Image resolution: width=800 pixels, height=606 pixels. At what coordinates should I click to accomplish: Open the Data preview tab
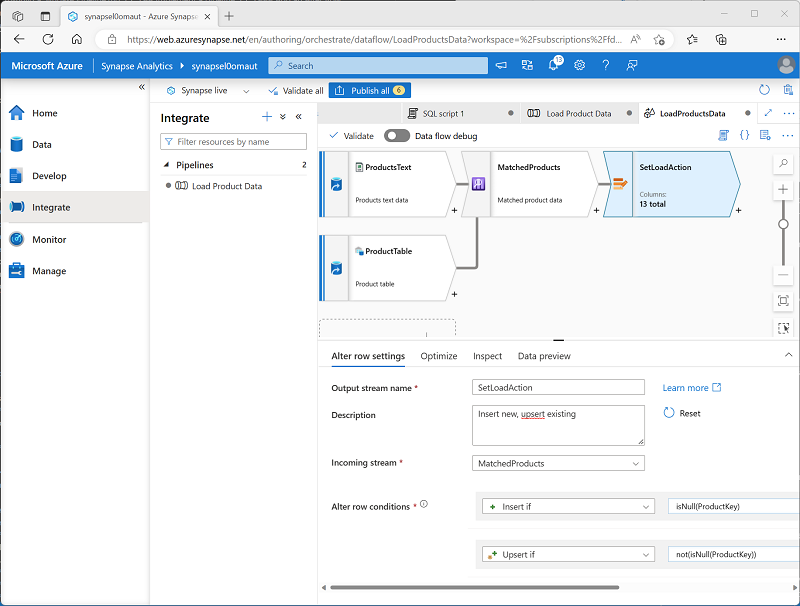[x=544, y=356]
